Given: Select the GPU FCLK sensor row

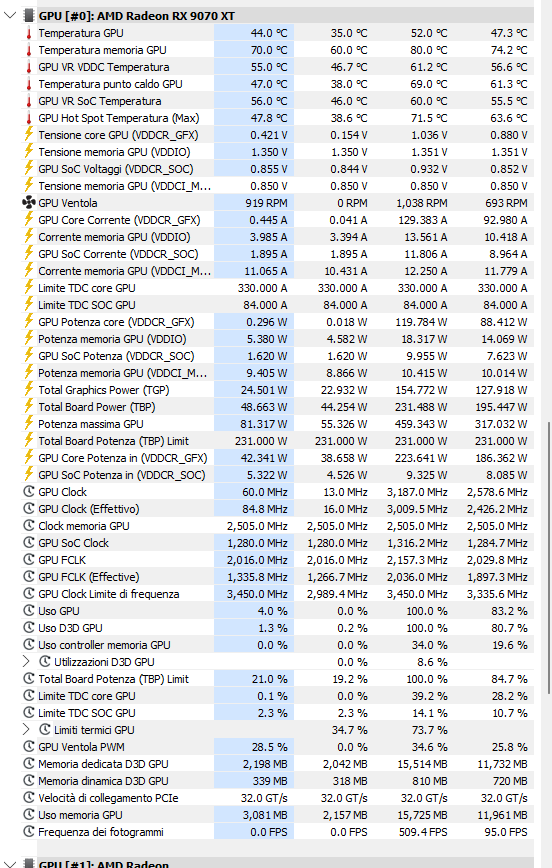Looking at the screenshot, I should 277,560.
